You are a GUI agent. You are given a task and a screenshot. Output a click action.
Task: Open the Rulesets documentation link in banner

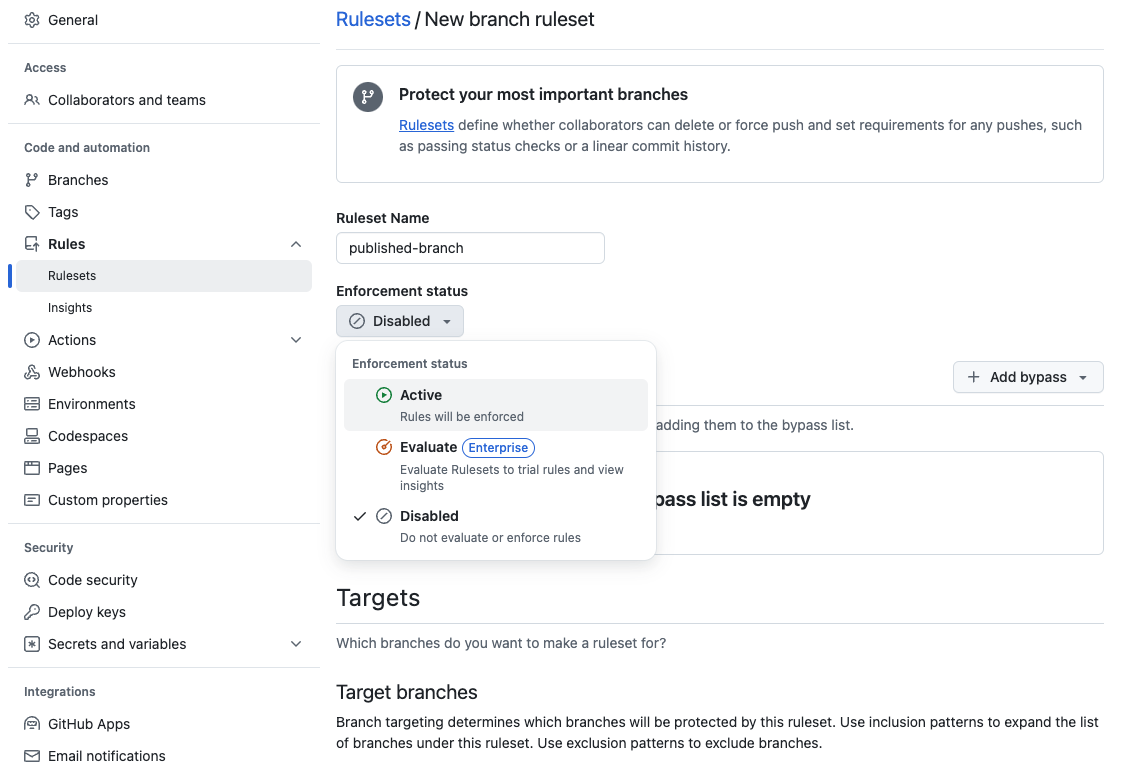pos(426,125)
